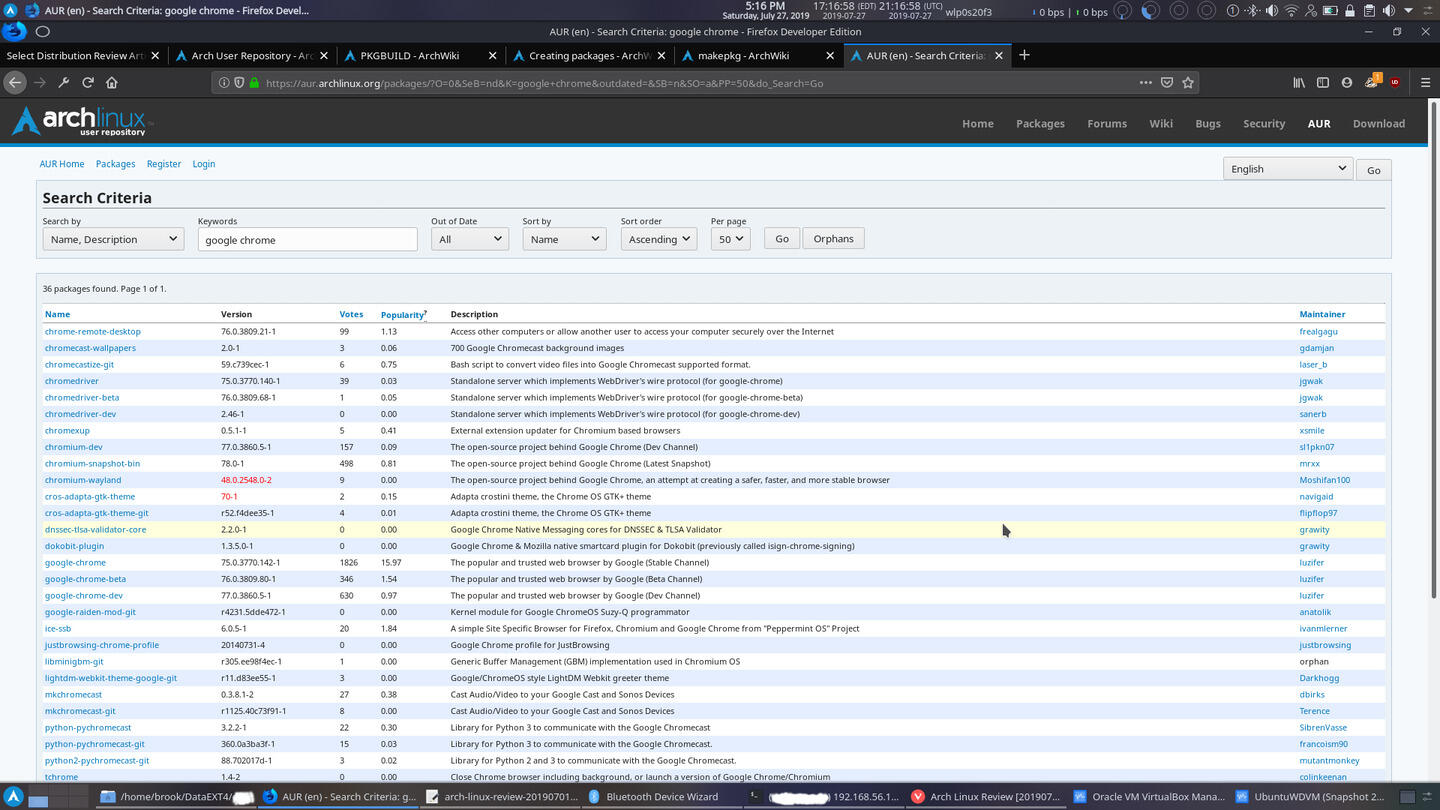Reload the current page

coord(88,82)
